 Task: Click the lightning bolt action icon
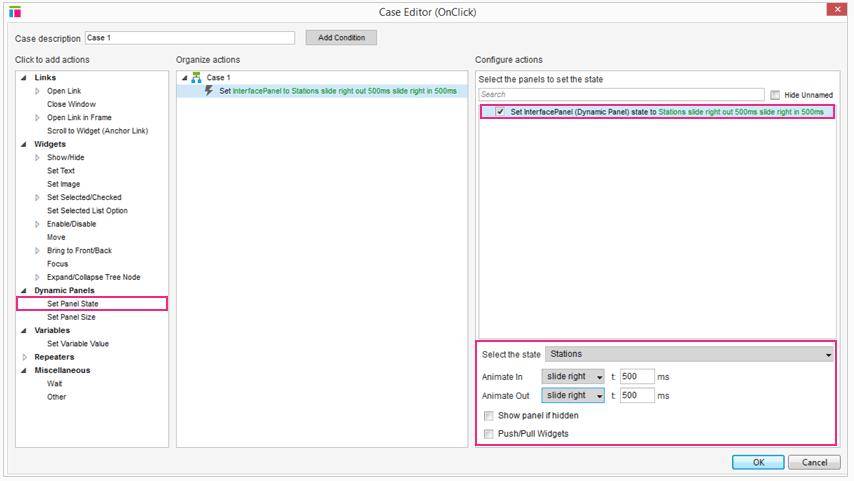click(x=209, y=90)
